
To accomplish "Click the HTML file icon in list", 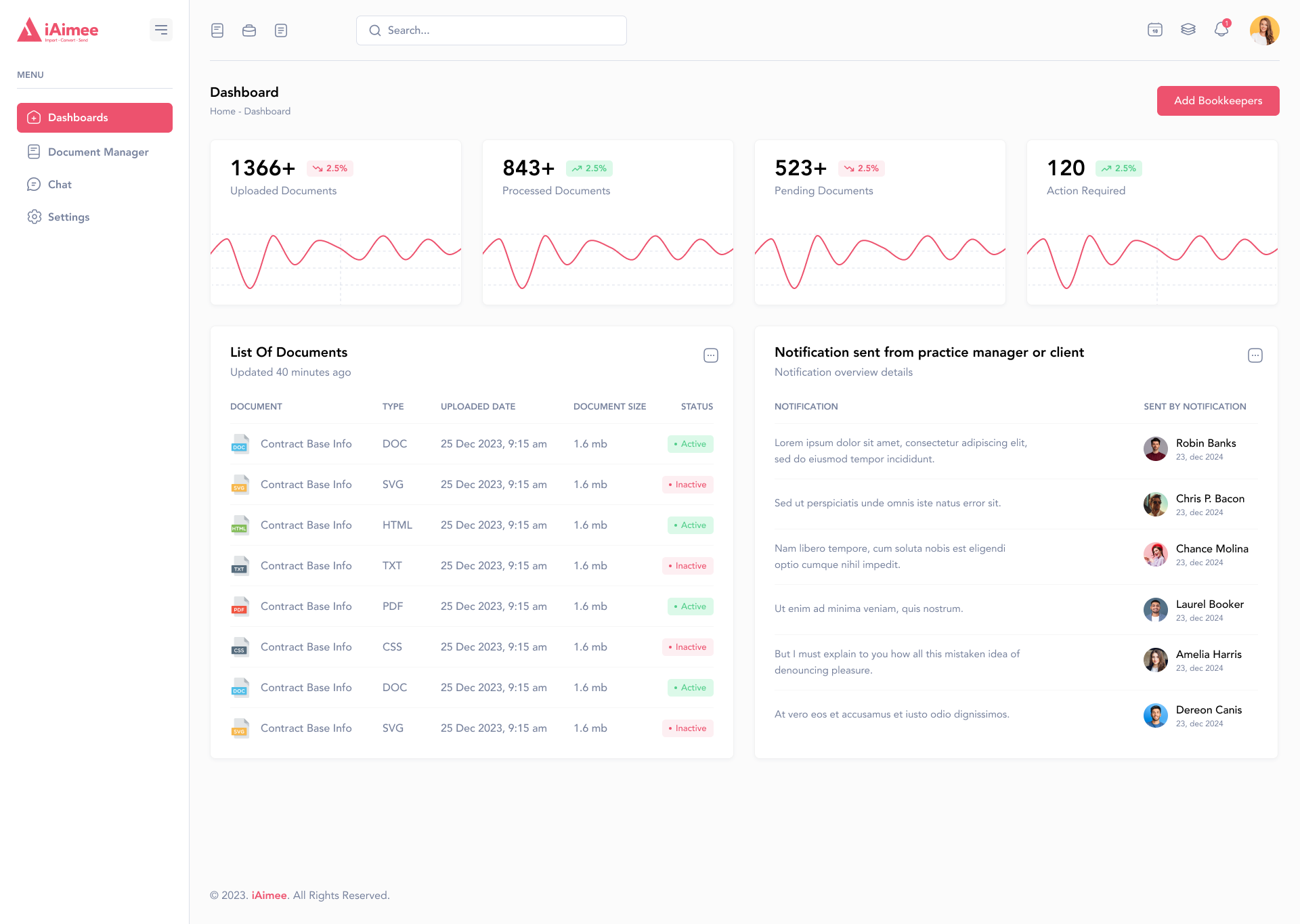I will pos(240,525).
